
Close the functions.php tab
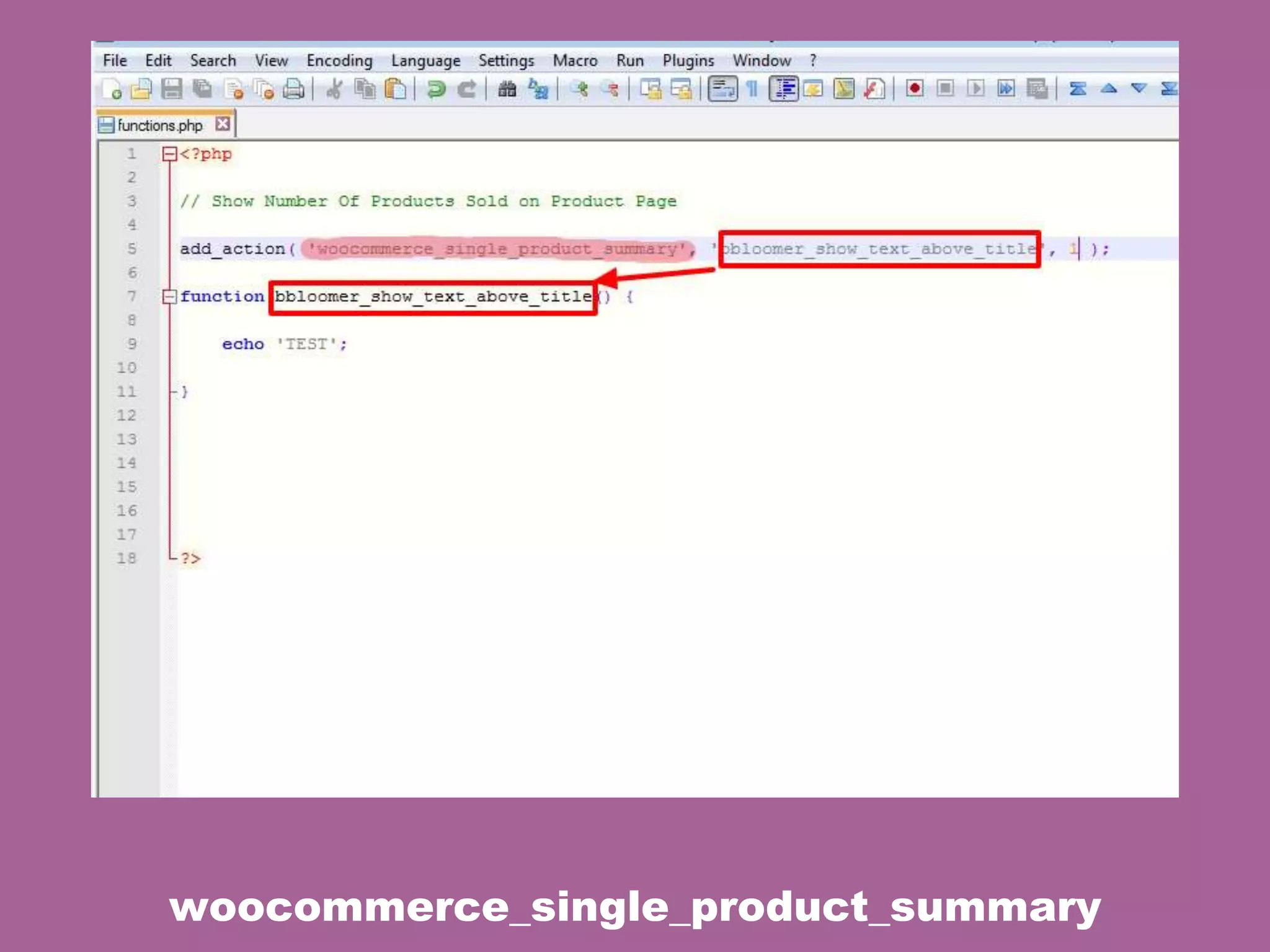(223, 124)
